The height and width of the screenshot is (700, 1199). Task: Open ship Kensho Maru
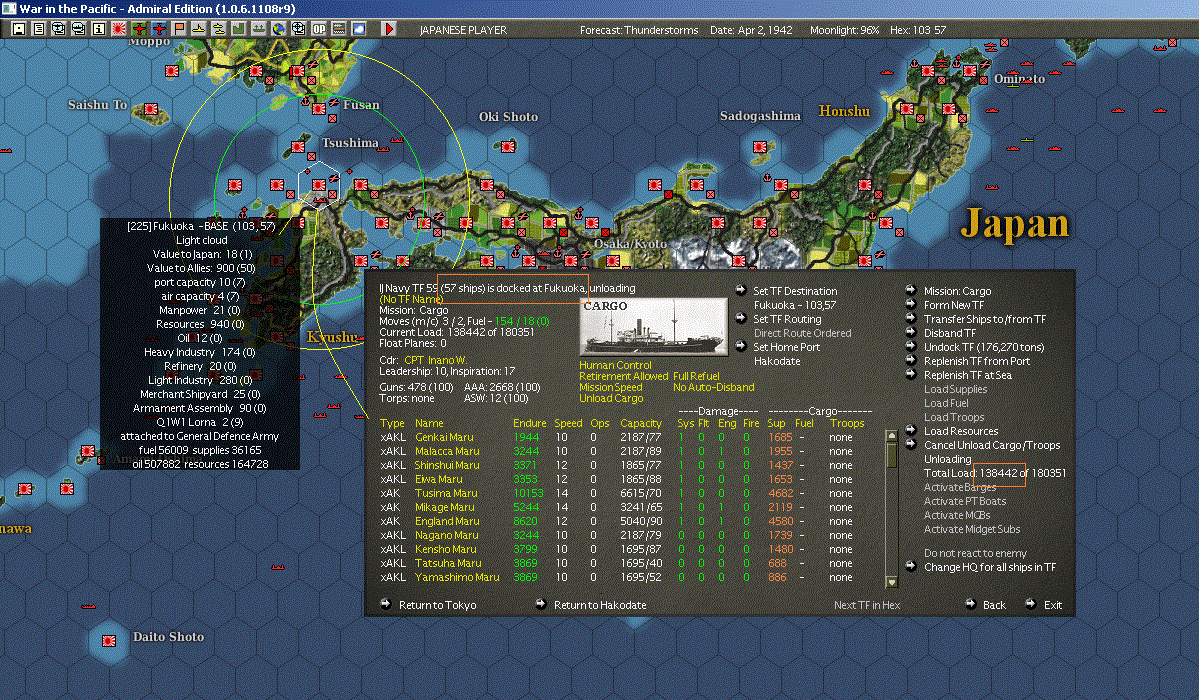pos(446,549)
